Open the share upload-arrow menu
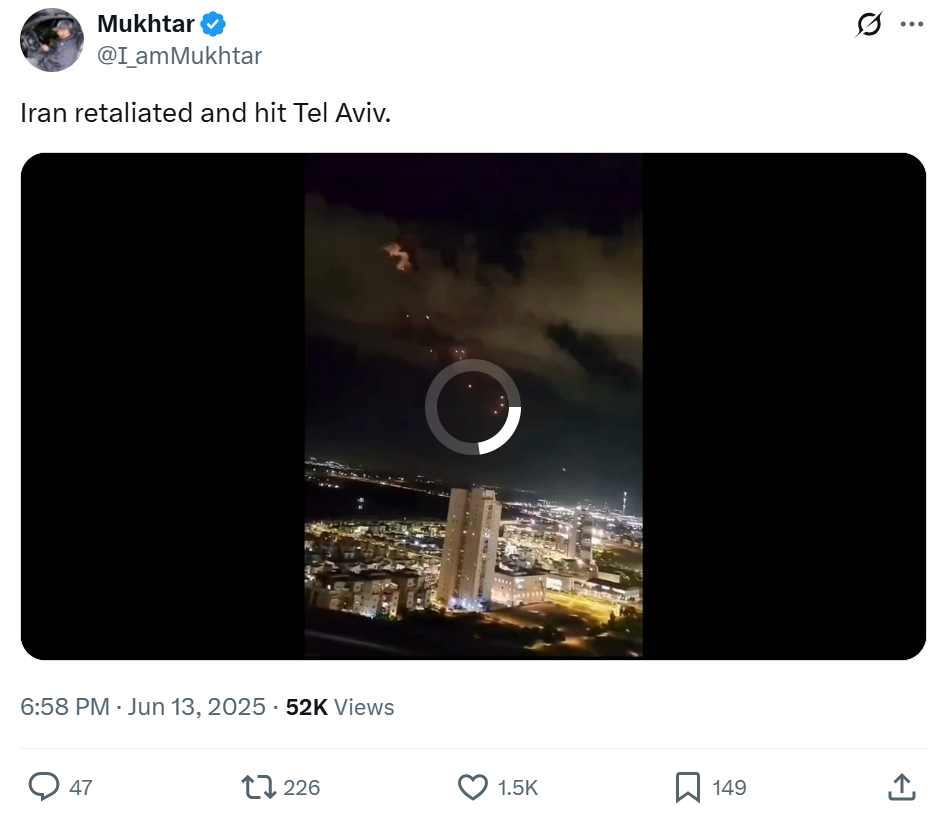946x818 pixels. (x=901, y=787)
